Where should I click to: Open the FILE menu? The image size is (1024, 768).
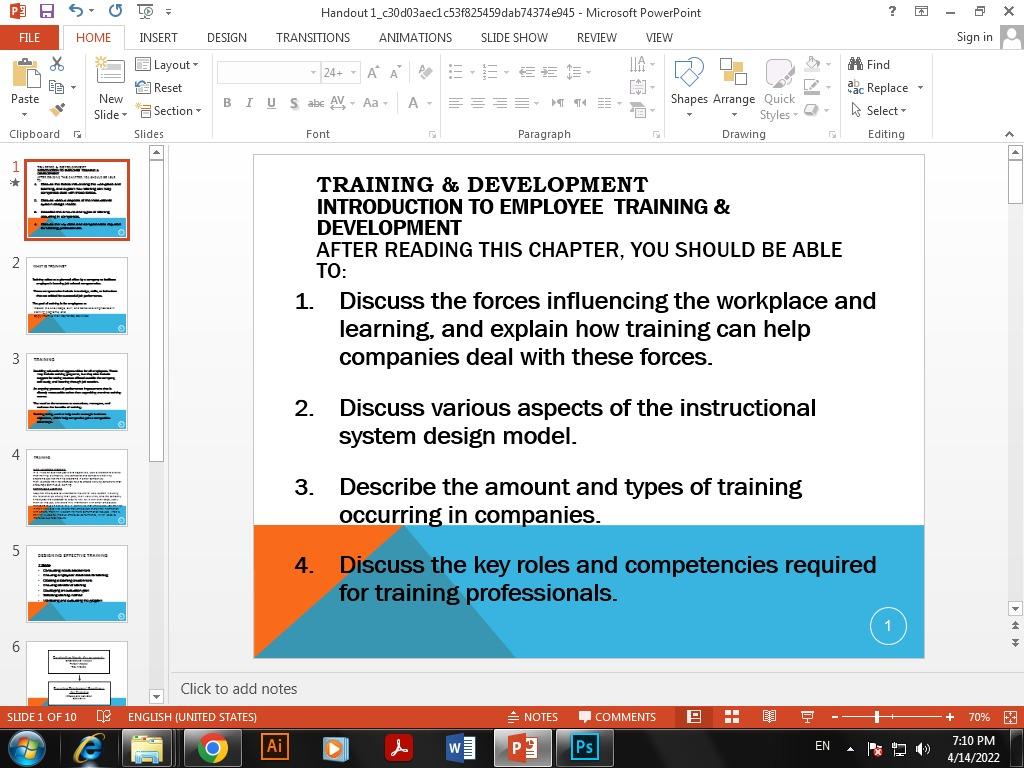[29, 37]
